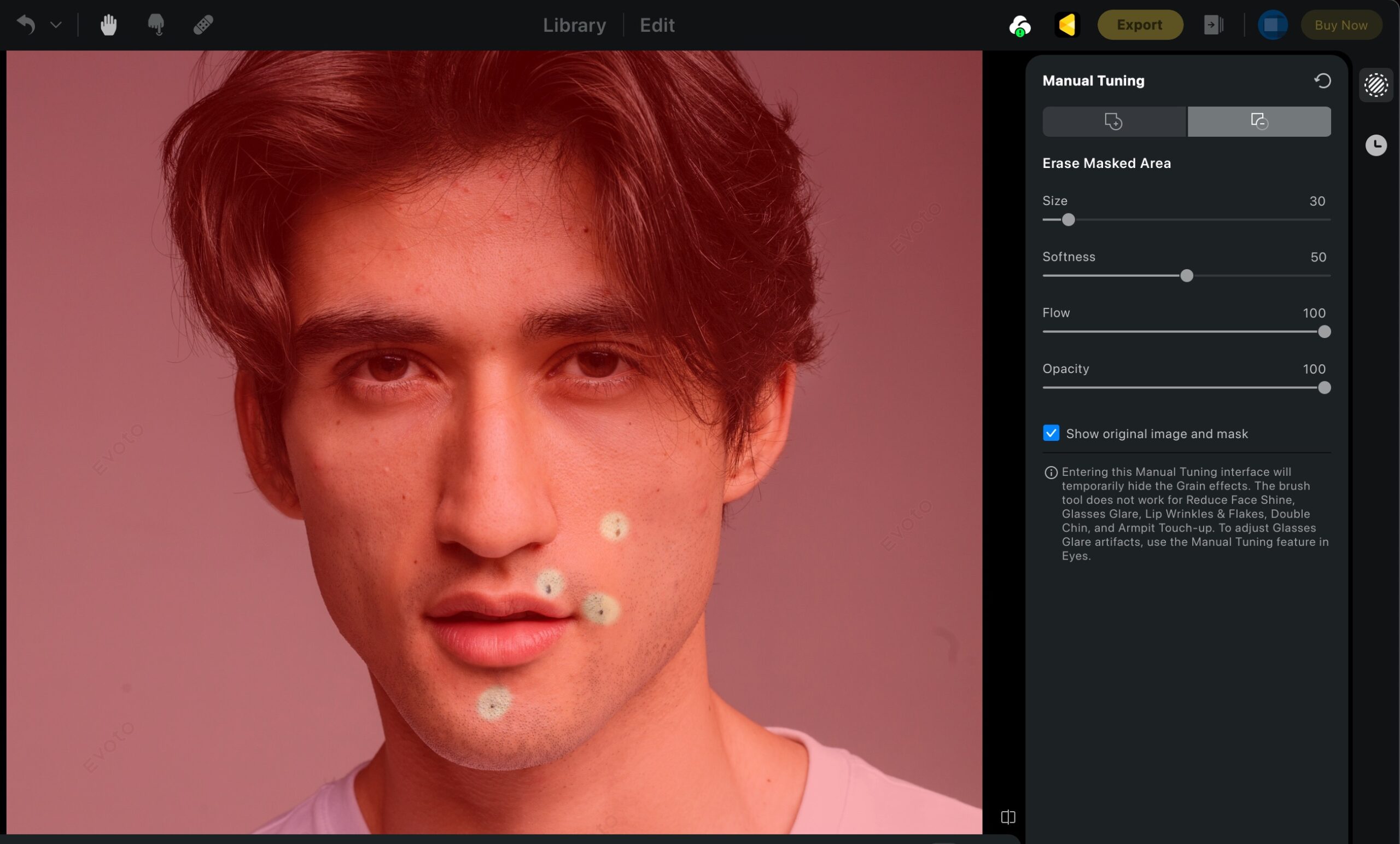Click the undo arrow icon
This screenshot has height=844, width=1400.
26,25
